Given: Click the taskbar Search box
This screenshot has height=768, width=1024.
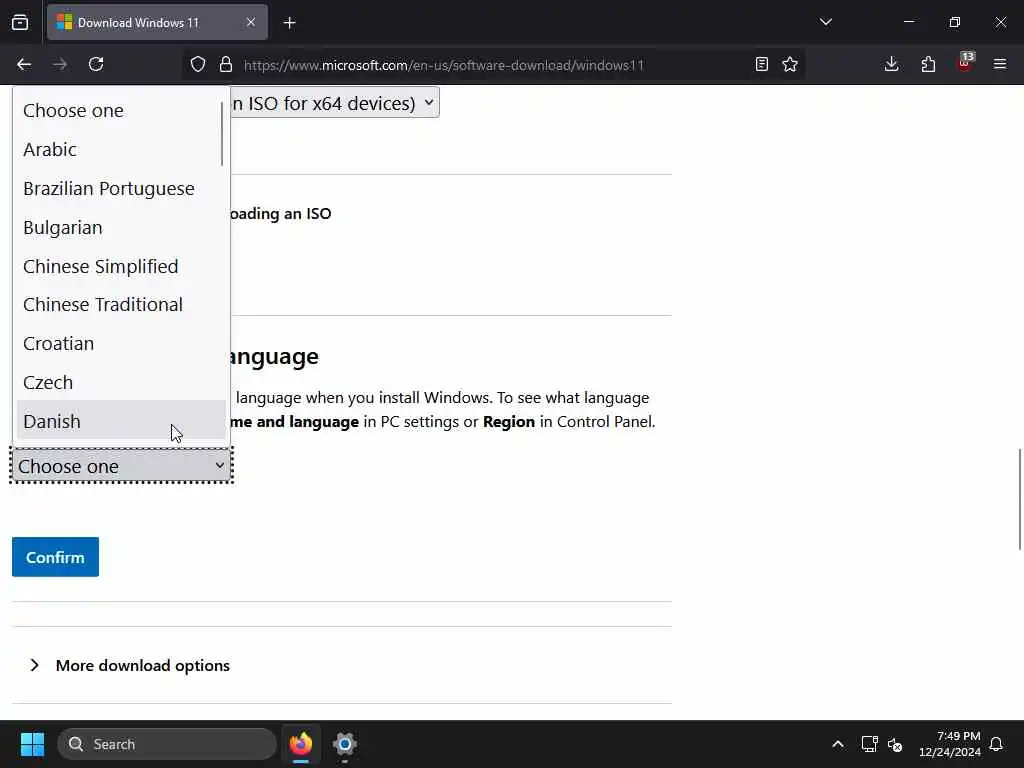Looking at the screenshot, I should click(x=167, y=744).
